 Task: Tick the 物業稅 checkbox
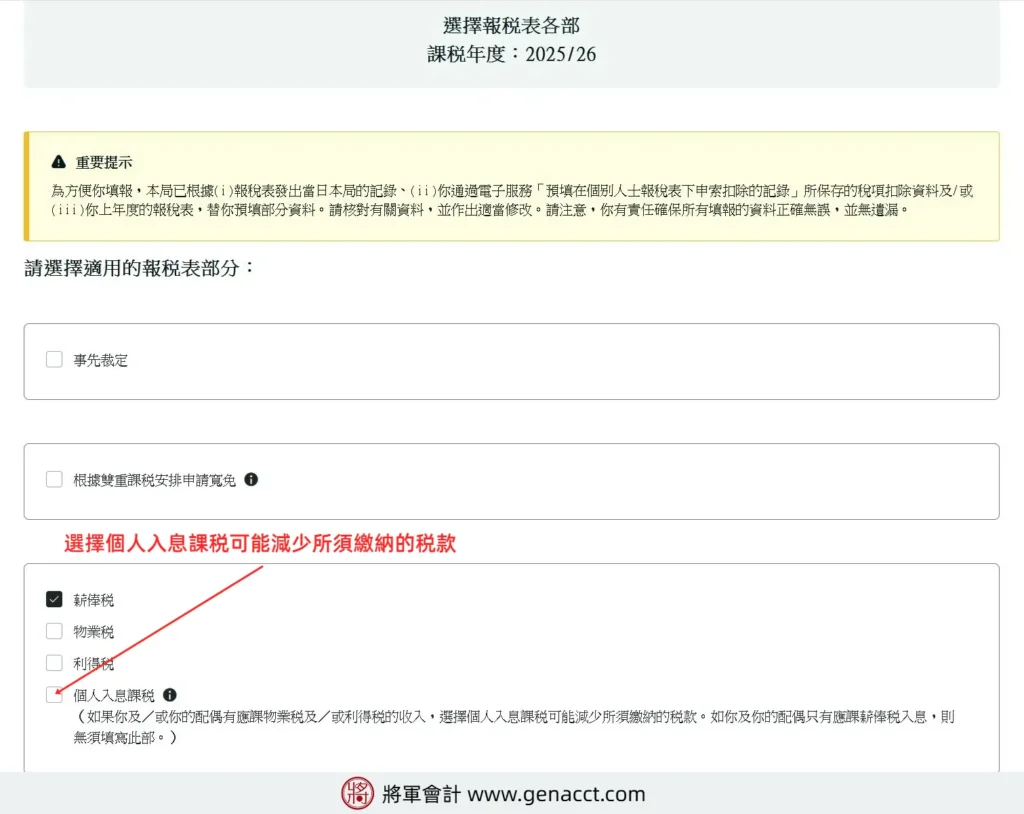click(54, 631)
